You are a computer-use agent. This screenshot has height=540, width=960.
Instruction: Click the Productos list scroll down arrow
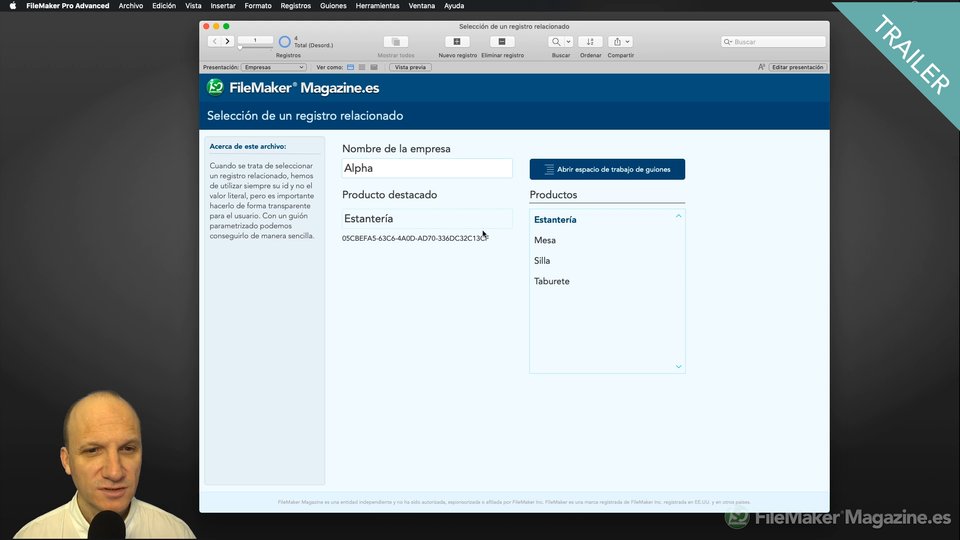coord(678,366)
